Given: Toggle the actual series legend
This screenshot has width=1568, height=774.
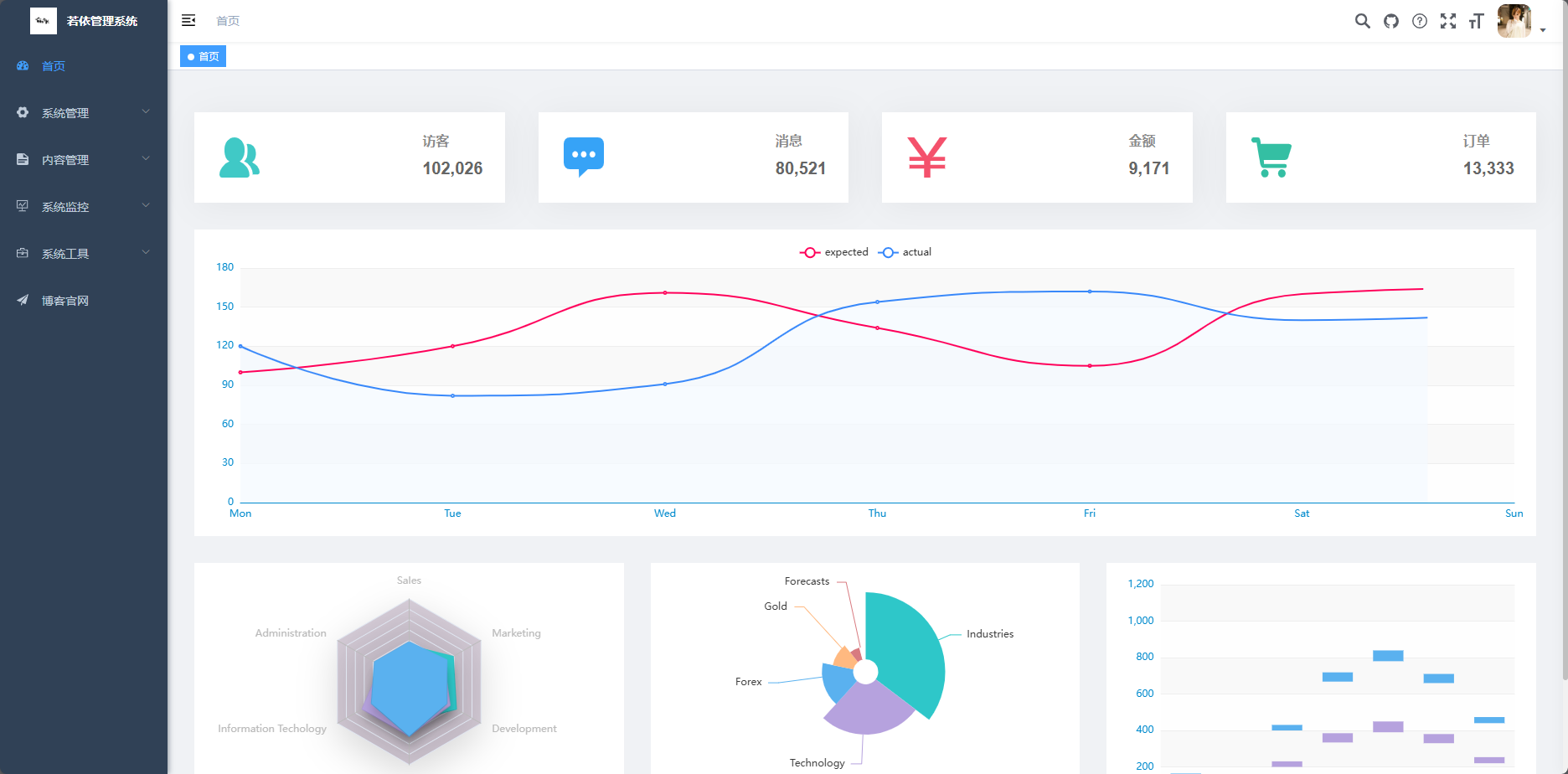Looking at the screenshot, I should coord(905,252).
